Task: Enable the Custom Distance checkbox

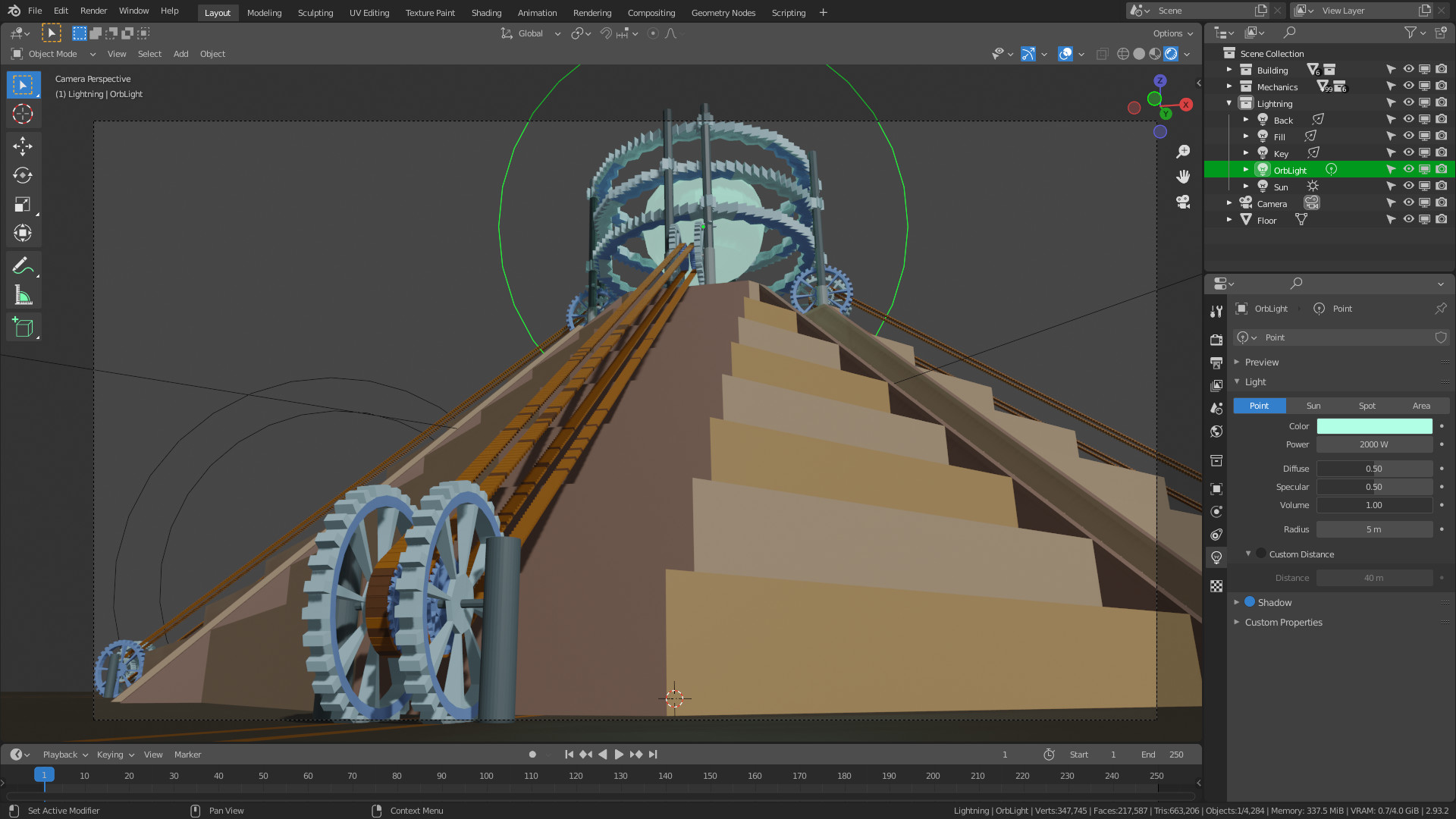Action: tap(1260, 554)
